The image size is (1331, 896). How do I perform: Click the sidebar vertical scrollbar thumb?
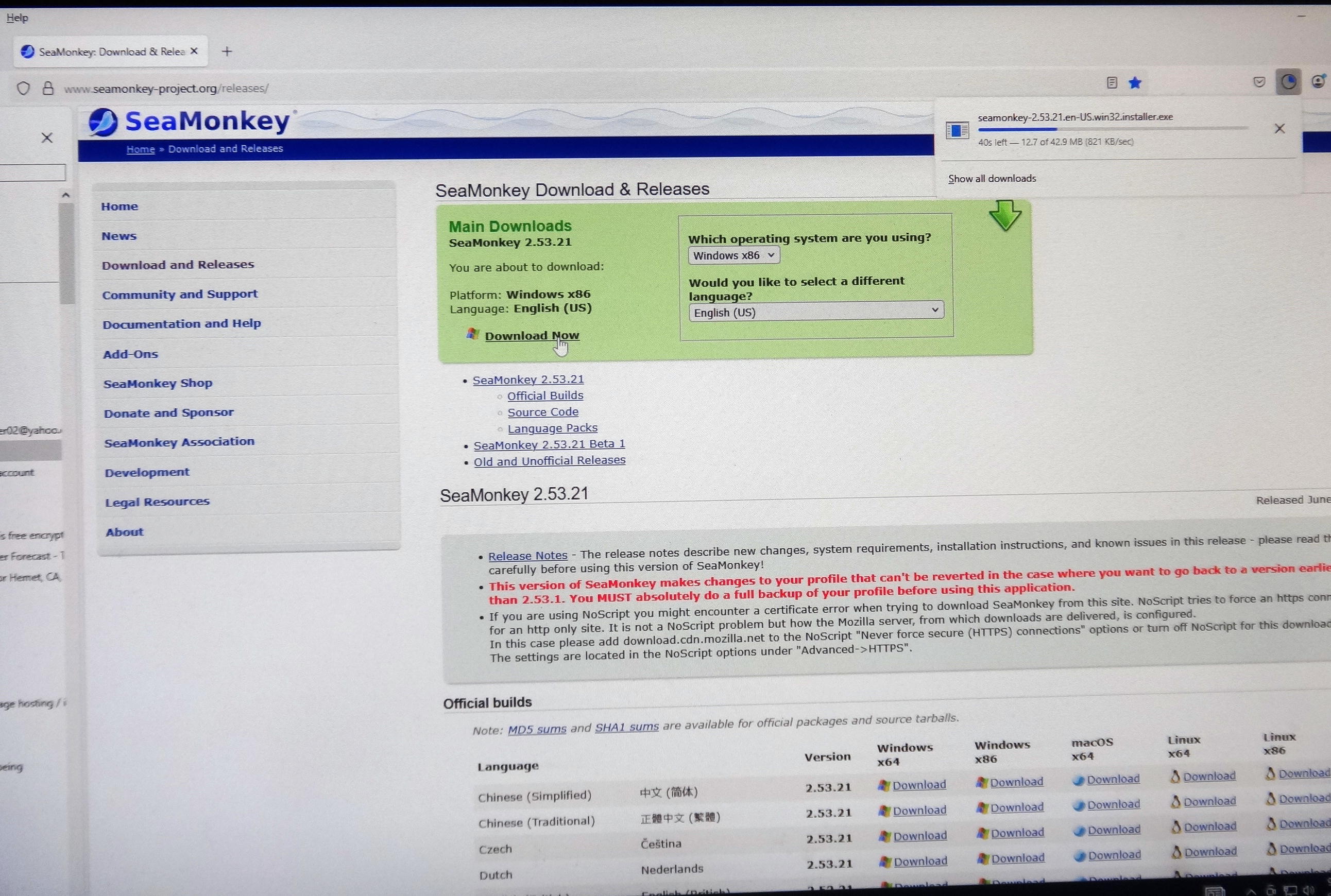66,253
